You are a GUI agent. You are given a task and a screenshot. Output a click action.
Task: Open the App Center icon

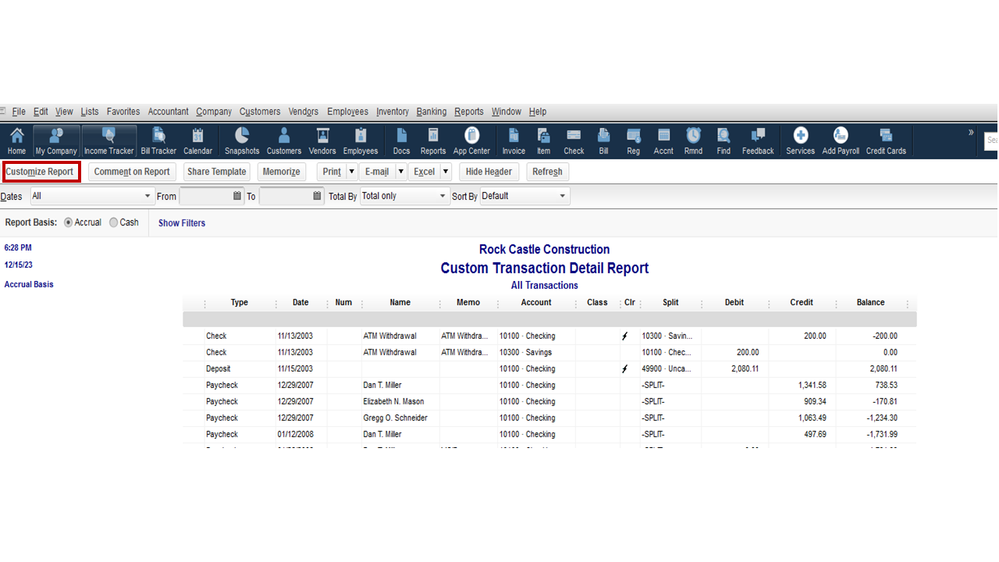[x=471, y=141]
